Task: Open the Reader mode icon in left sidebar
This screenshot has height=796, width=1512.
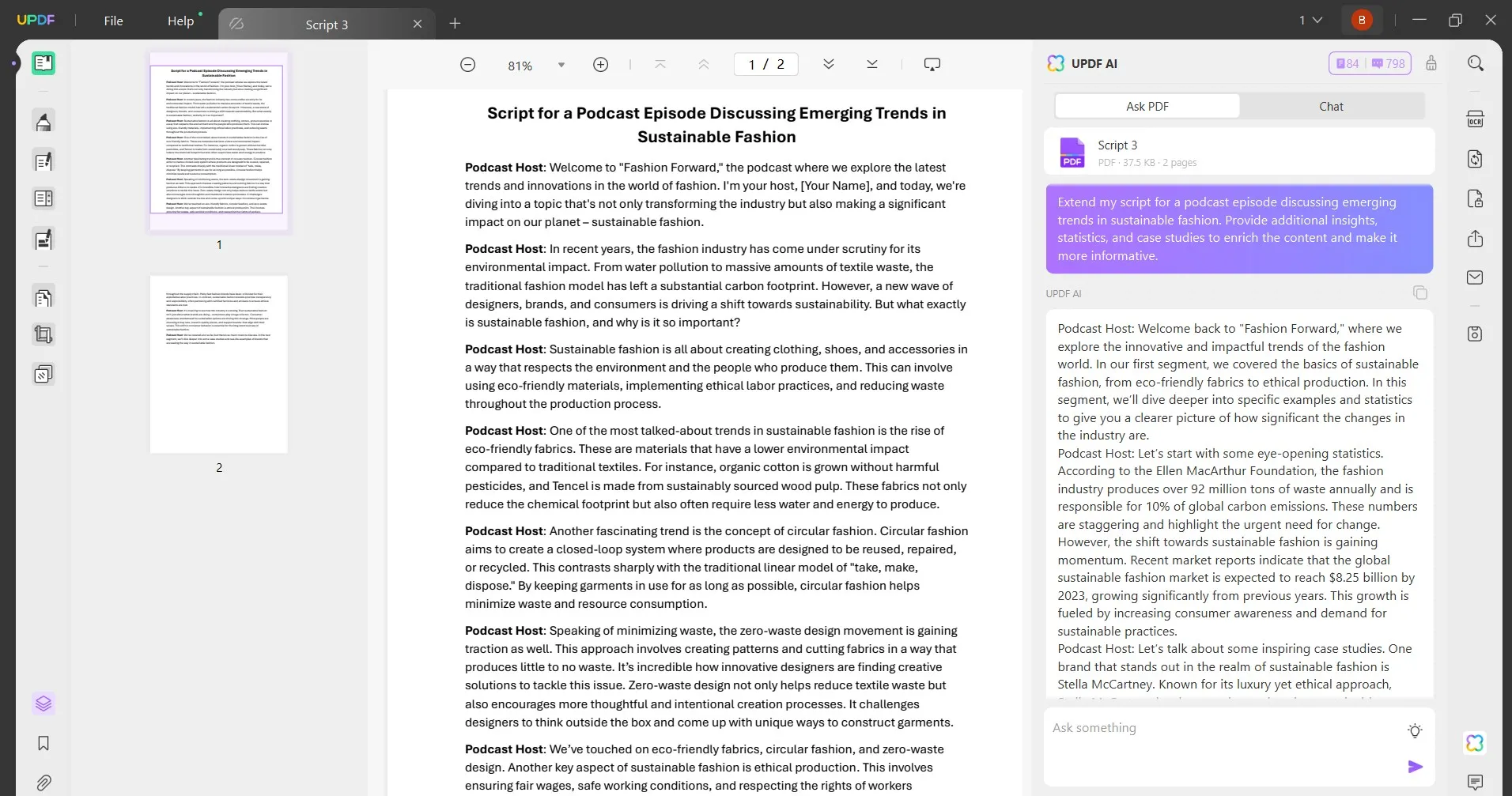Action: 43,63
